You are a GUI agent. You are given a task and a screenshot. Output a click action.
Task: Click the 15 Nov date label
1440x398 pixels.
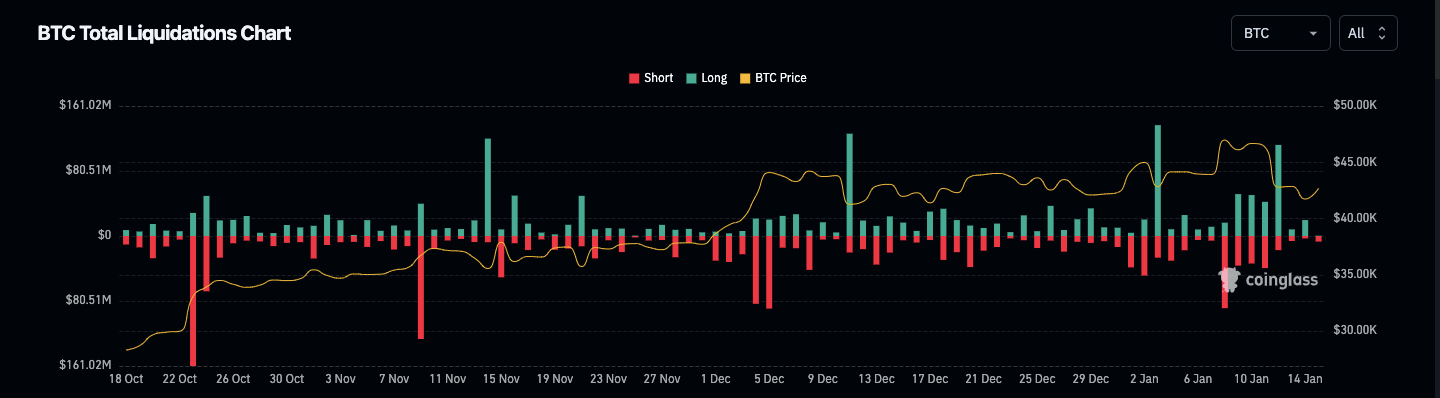pyautogui.click(x=501, y=379)
